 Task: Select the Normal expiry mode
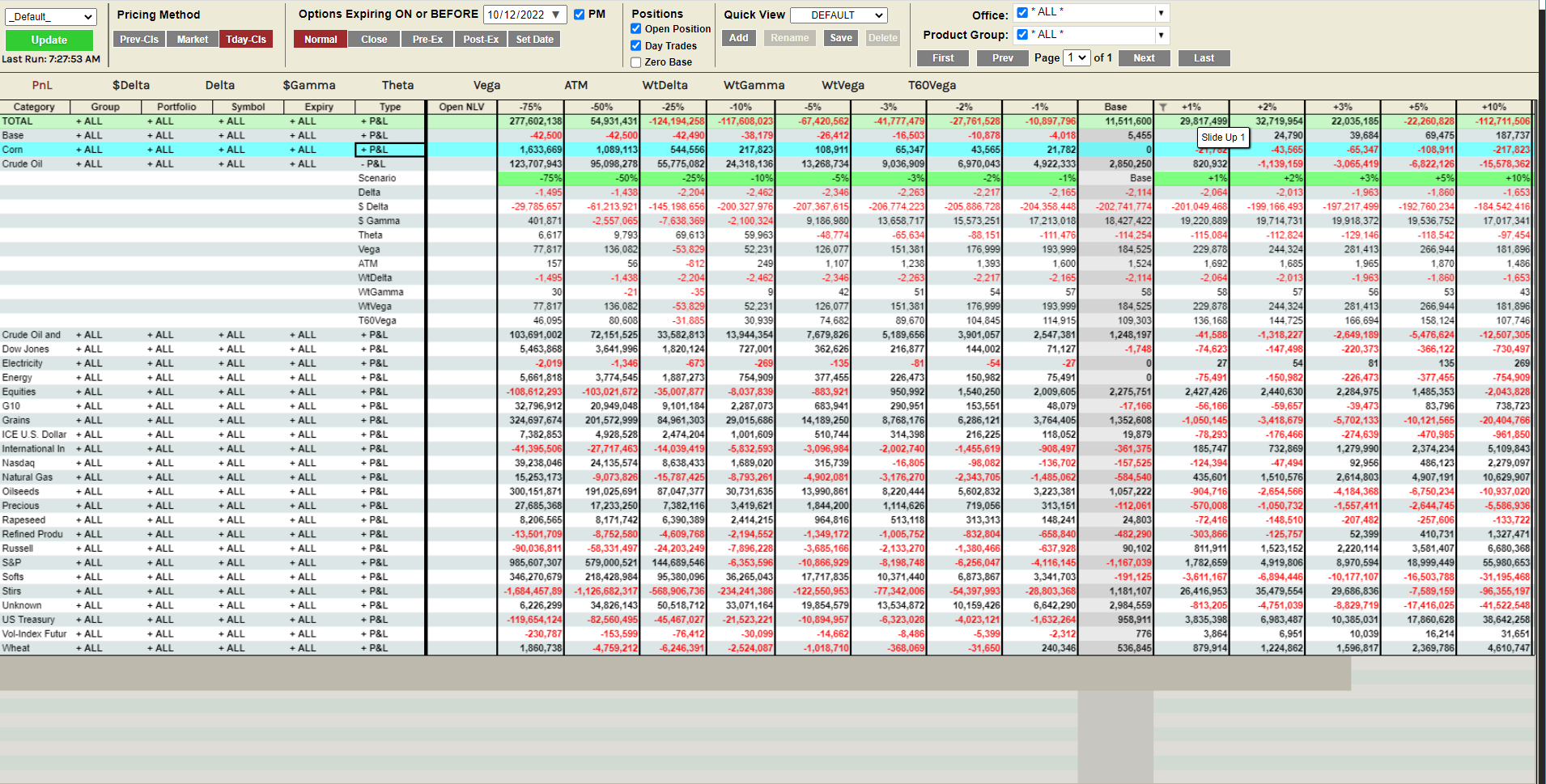click(x=321, y=39)
